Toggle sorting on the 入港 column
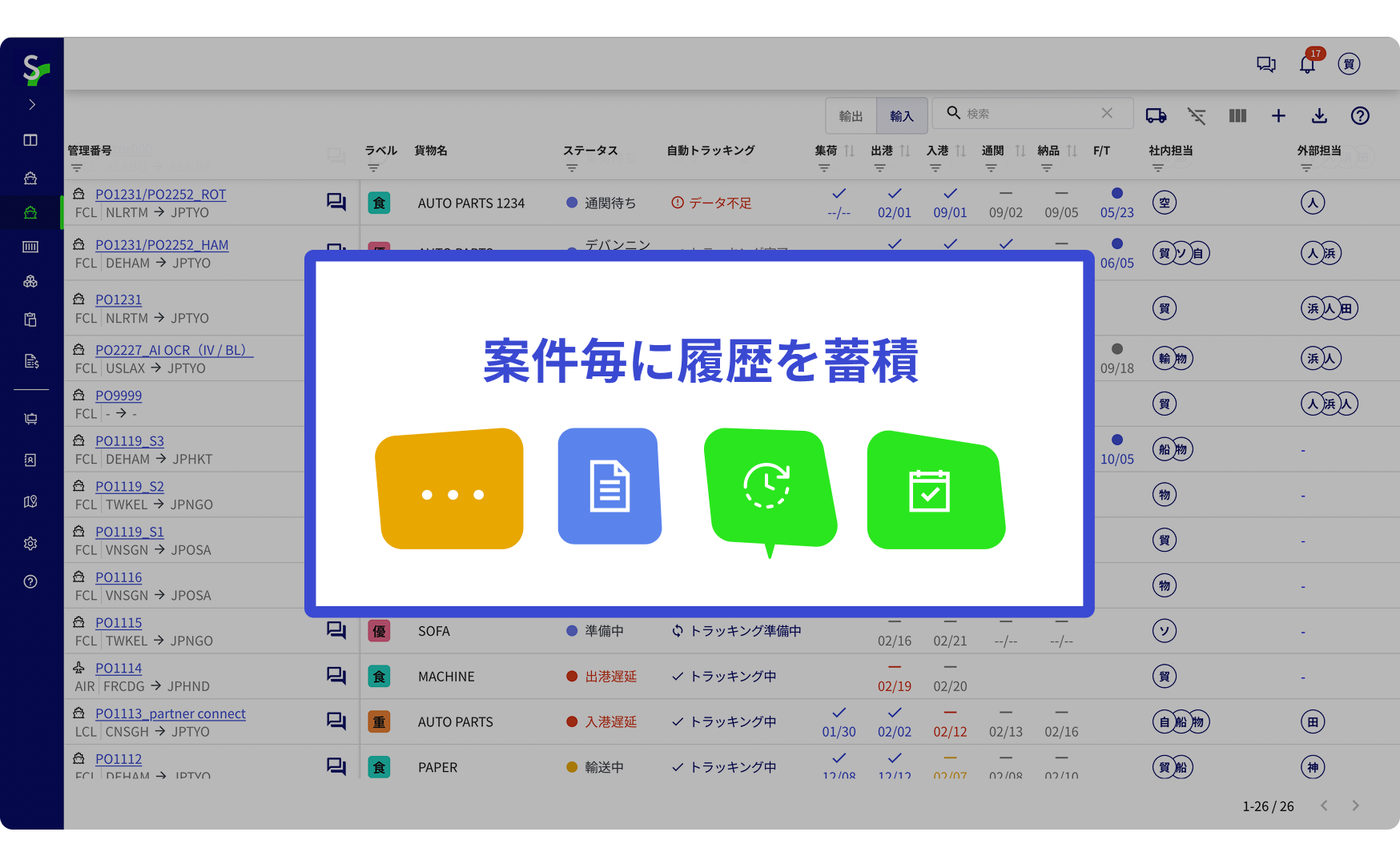The image size is (1400, 868). coord(960,151)
